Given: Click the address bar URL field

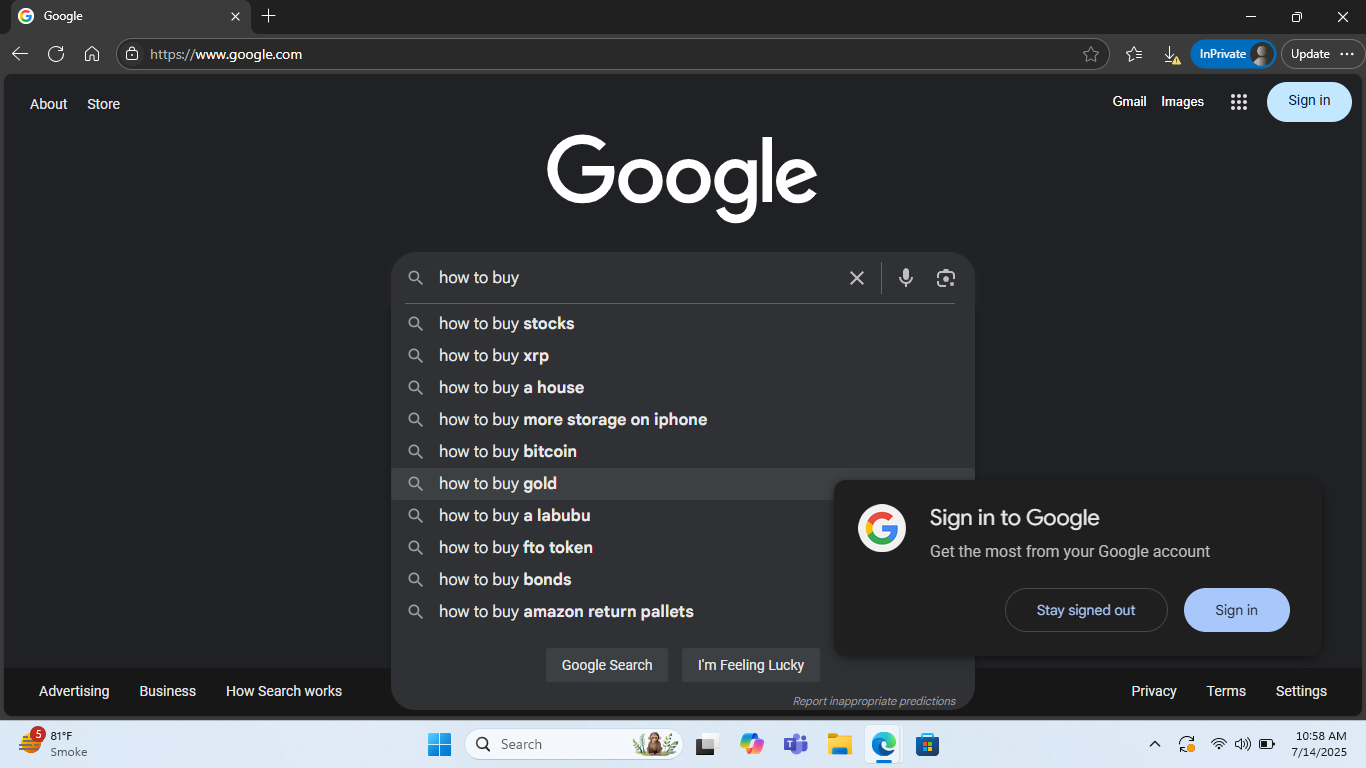Looking at the screenshot, I should pyautogui.click(x=610, y=54).
